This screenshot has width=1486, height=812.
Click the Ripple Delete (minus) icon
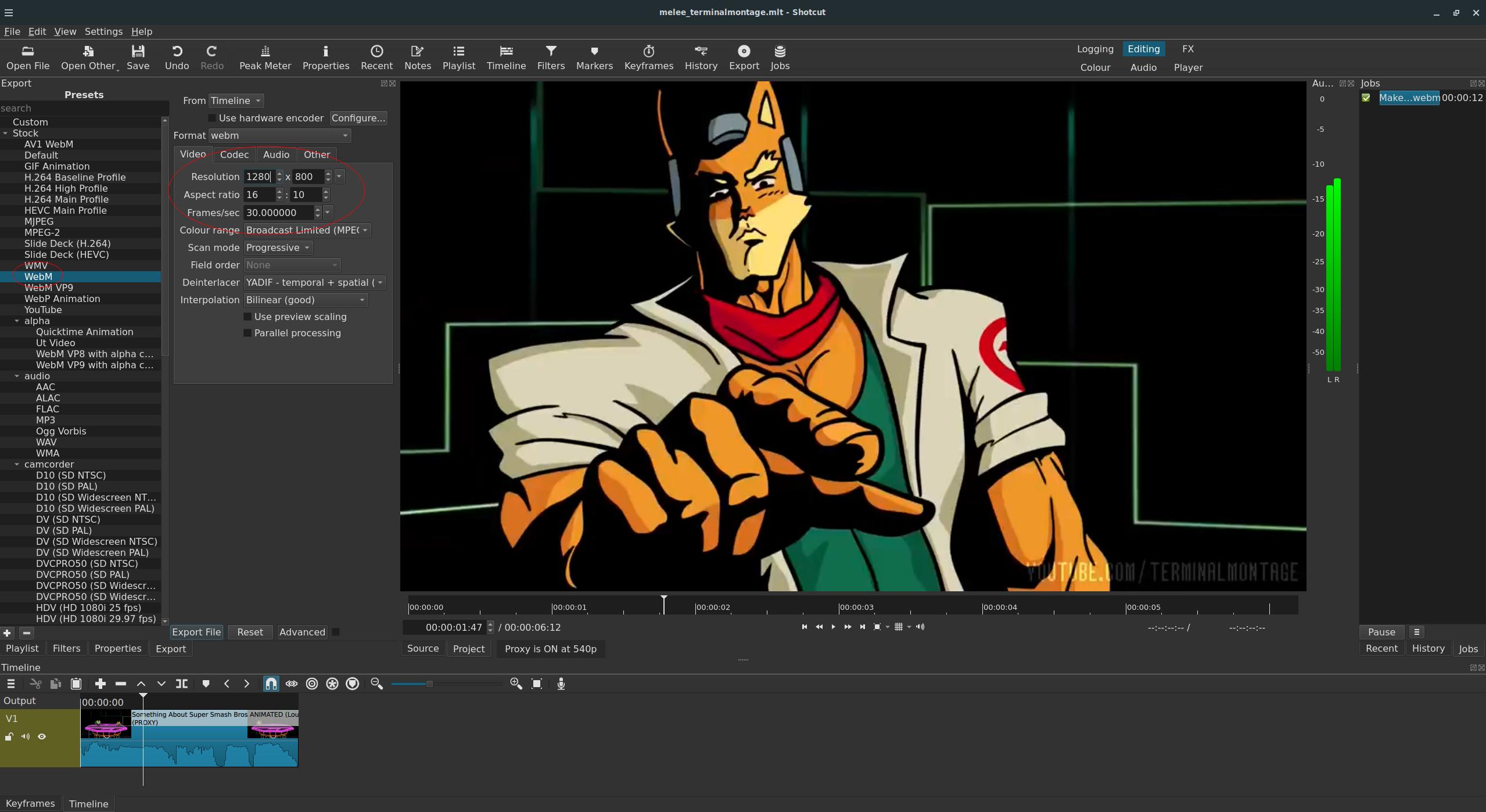click(x=120, y=684)
